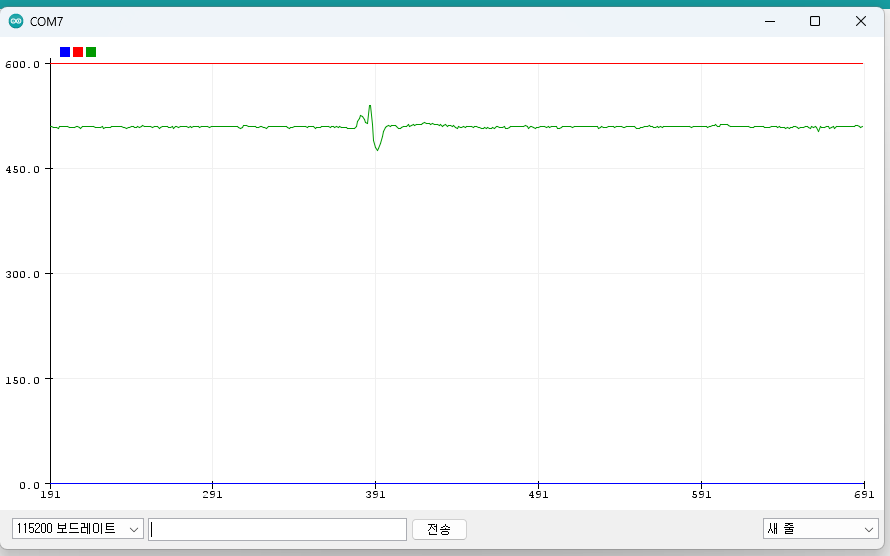The width and height of the screenshot is (890, 556).
Task: Click the 391 x-axis label
Action: point(375,495)
